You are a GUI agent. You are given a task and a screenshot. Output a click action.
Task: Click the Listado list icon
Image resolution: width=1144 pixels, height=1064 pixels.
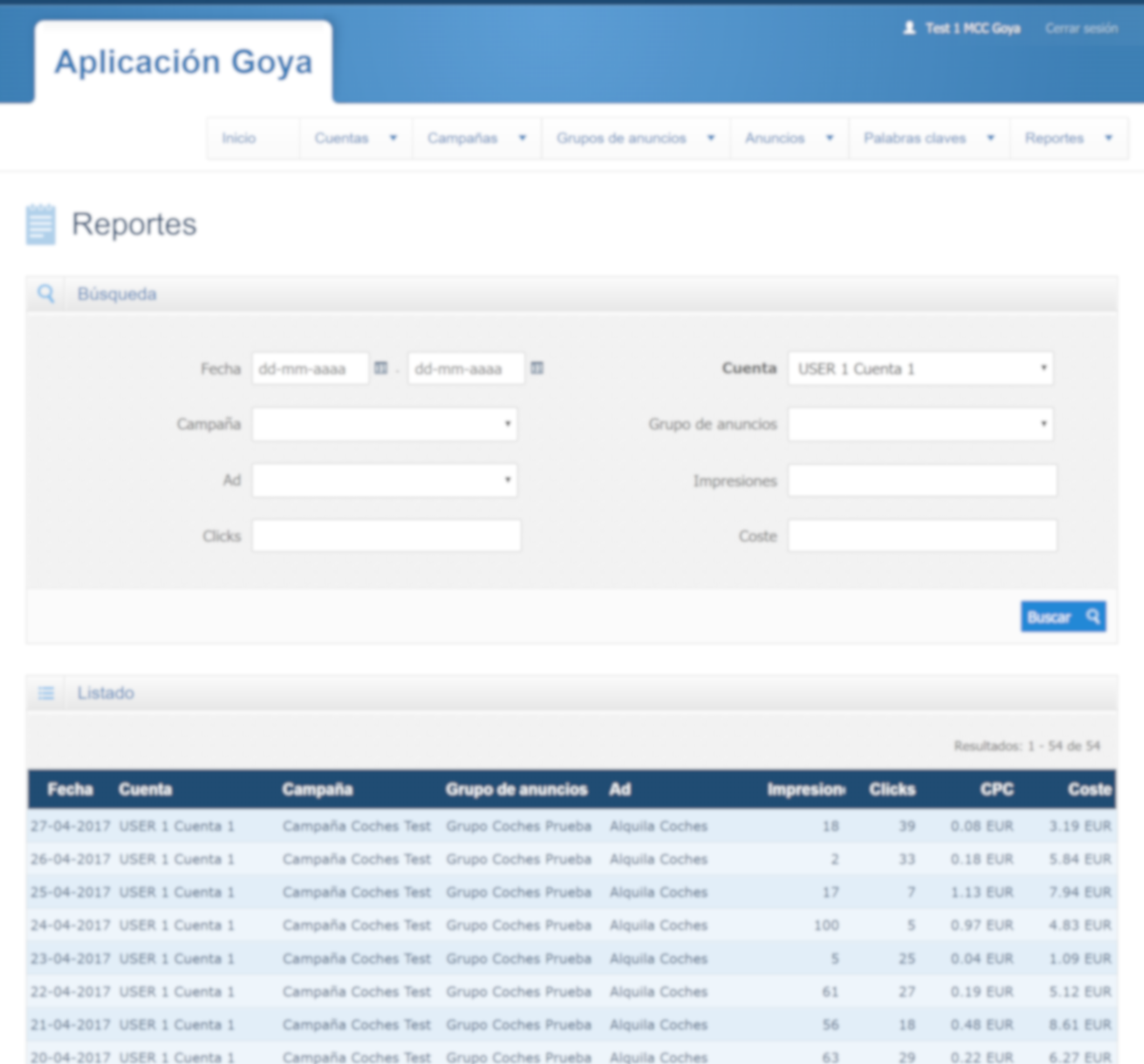[x=46, y=693]
